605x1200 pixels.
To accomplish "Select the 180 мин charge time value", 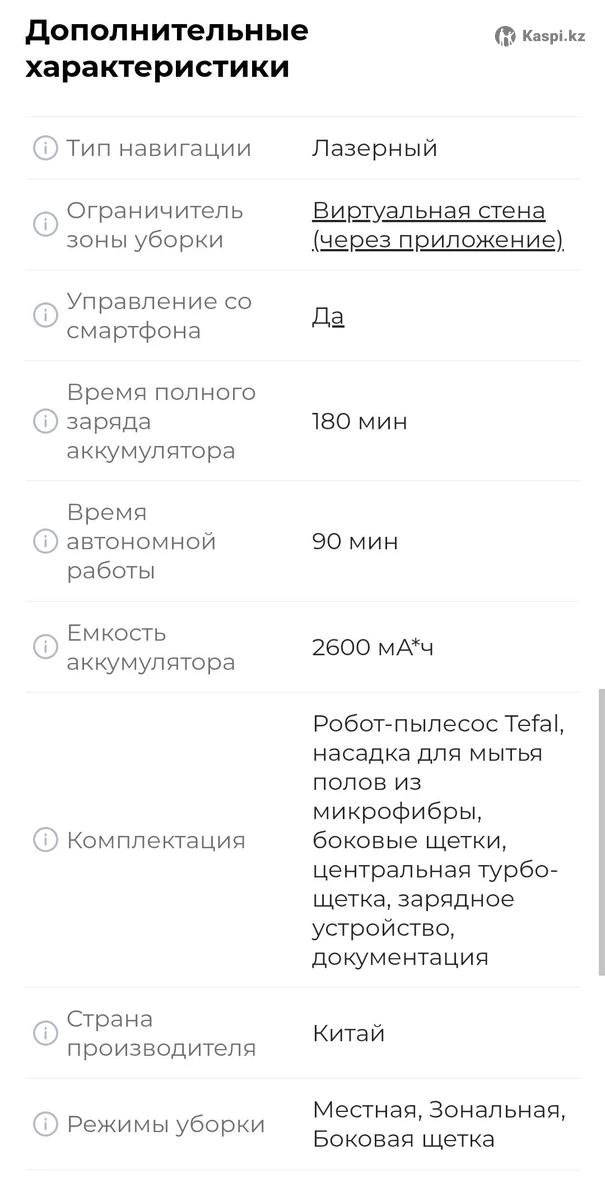I will point(359,421).
